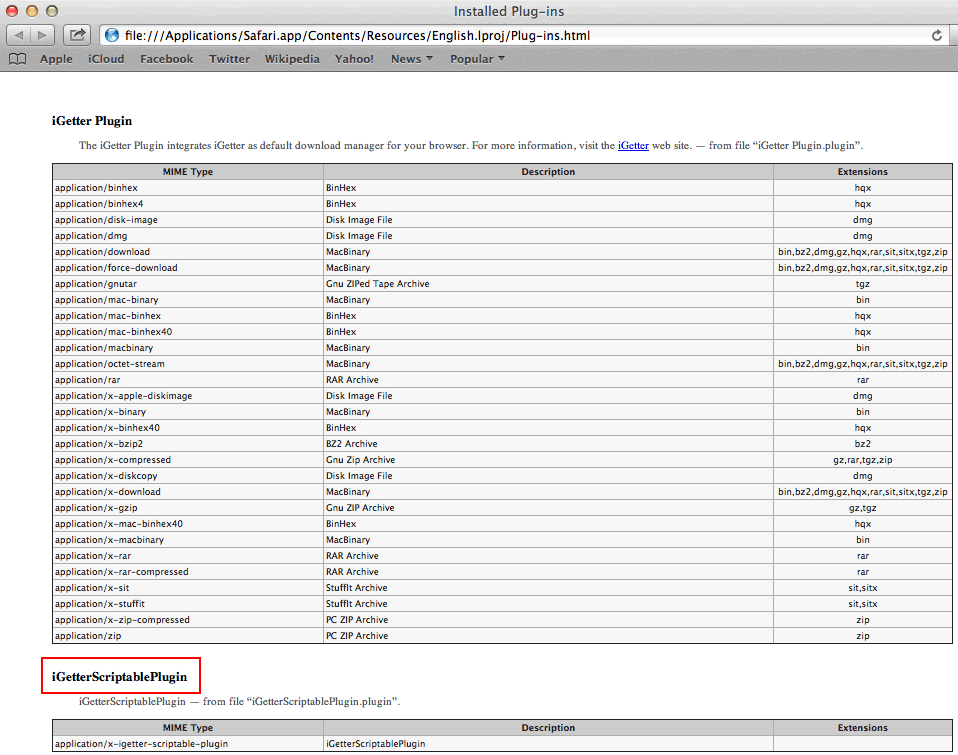This screenshot has height=755, width=958.
Task: Open the Apple bookmark
Action: (x=56, y=59)
